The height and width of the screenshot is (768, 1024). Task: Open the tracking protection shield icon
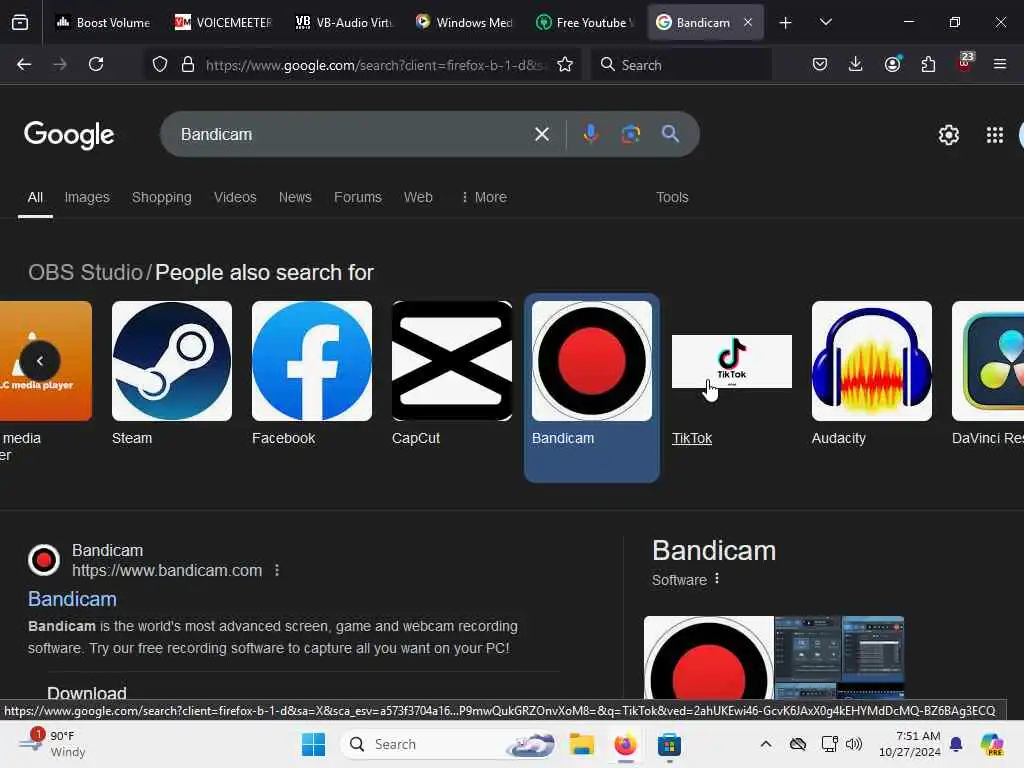(160, 64)
